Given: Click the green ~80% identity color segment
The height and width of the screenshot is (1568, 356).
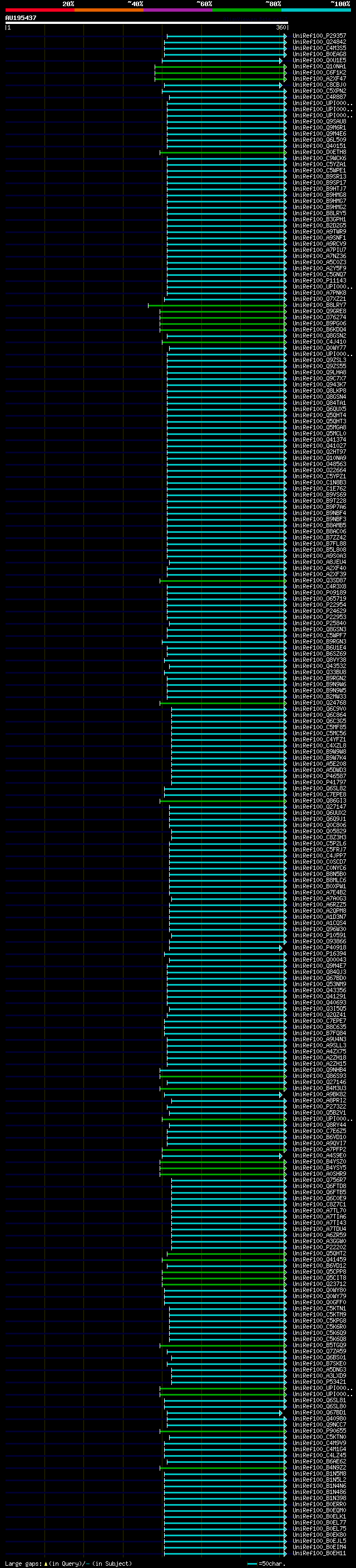Looking at the screenshot, I should (x=247, y=10).
